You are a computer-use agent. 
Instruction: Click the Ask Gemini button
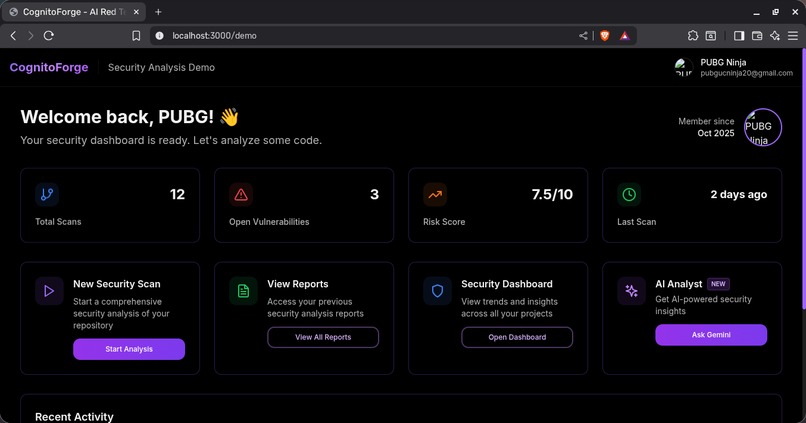tap(711, 335)
